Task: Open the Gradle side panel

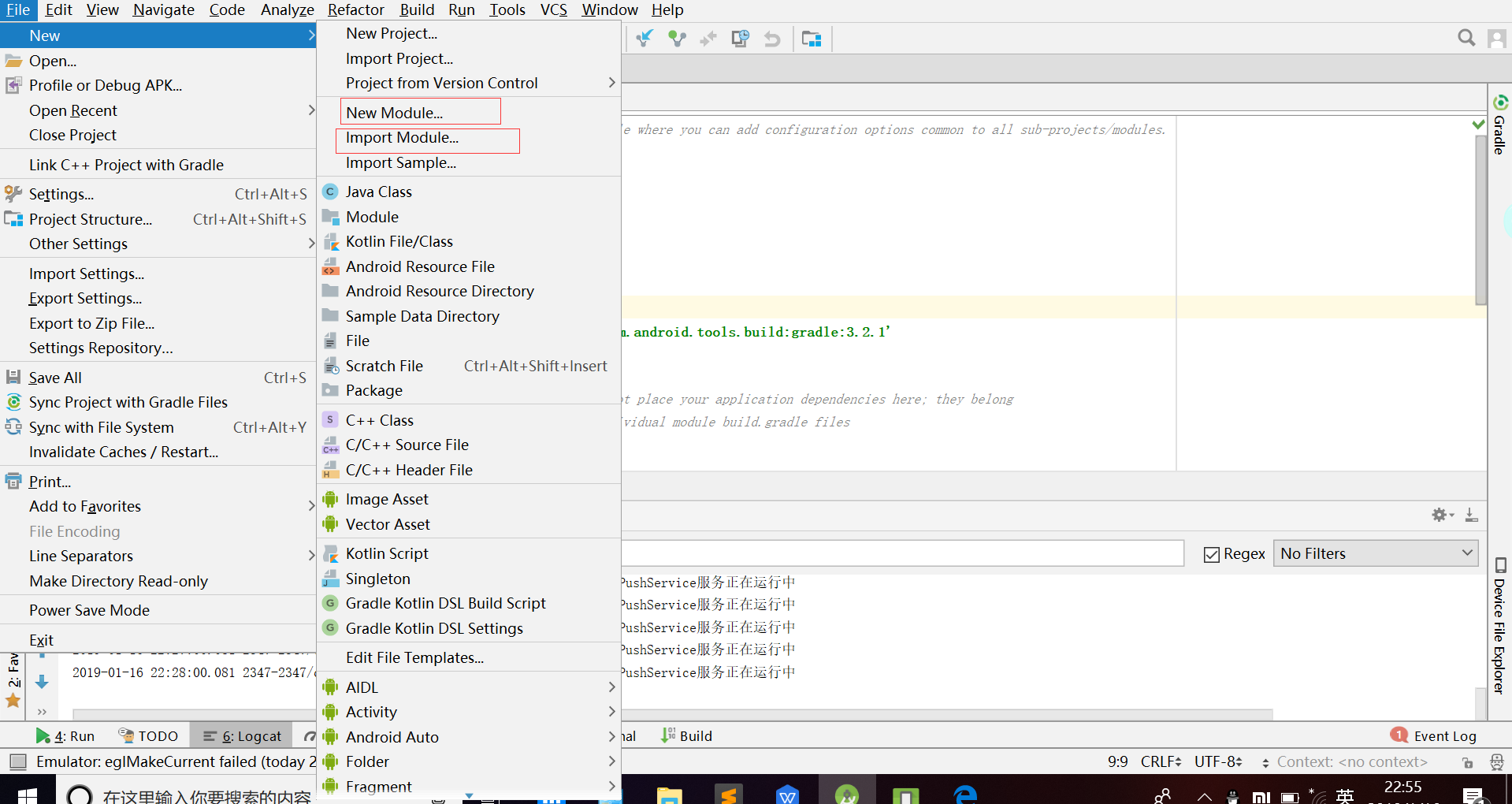Action: tap(1499, 125)
